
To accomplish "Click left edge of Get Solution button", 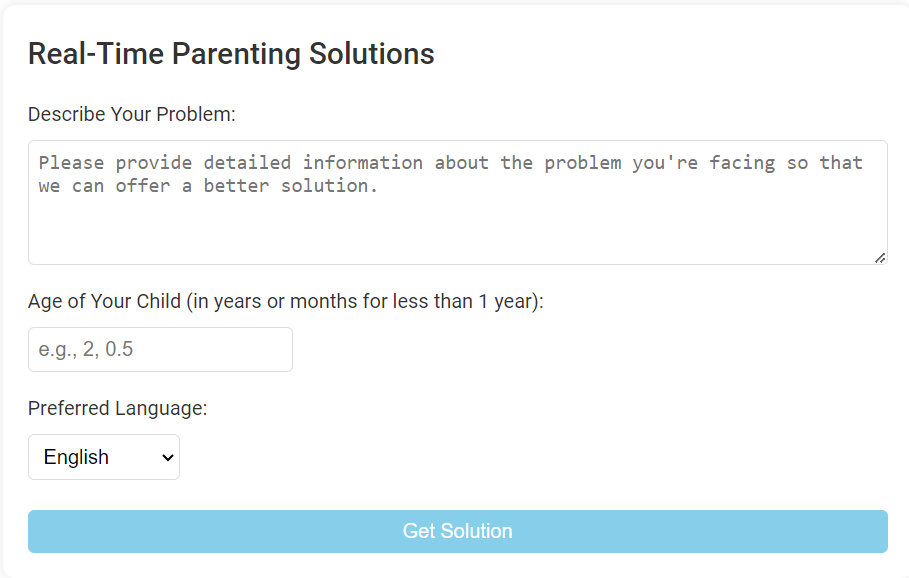I will coord(45,531).
